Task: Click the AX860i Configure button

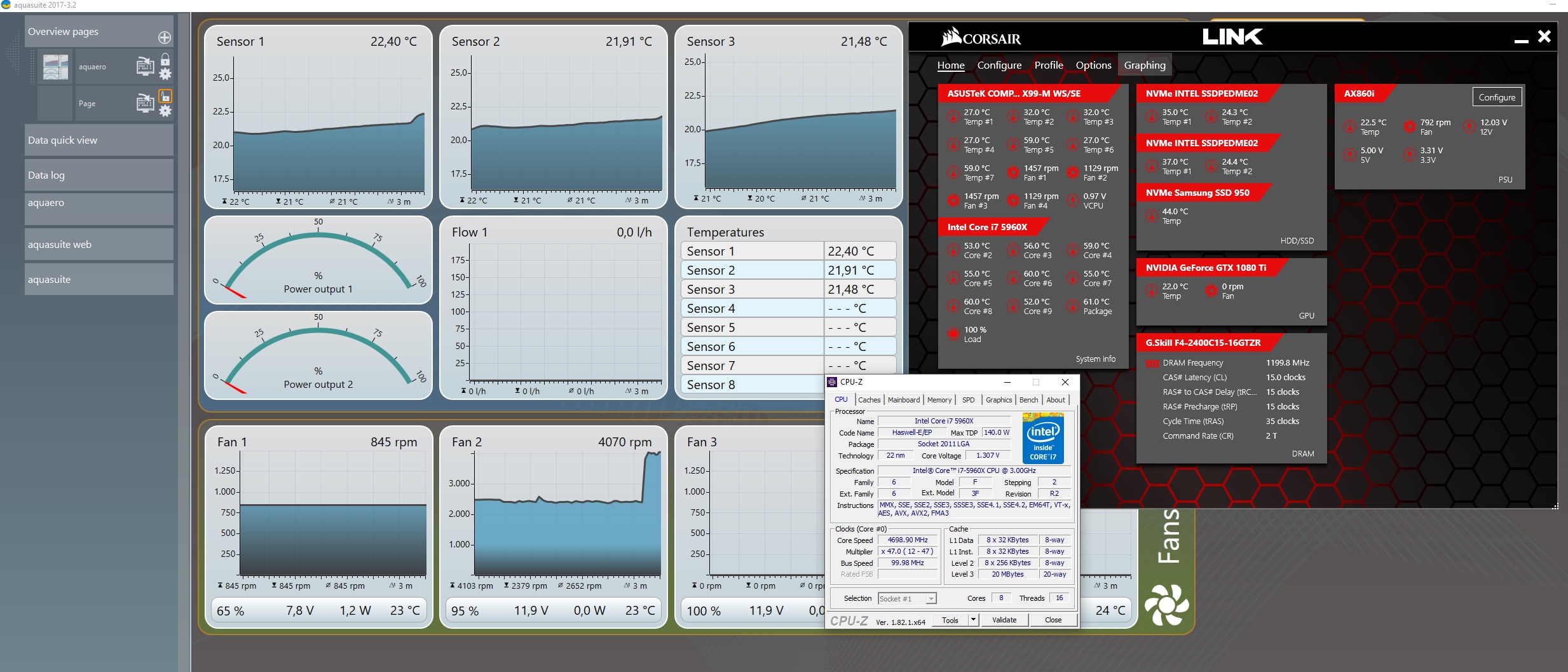Action: [1497, 97]
